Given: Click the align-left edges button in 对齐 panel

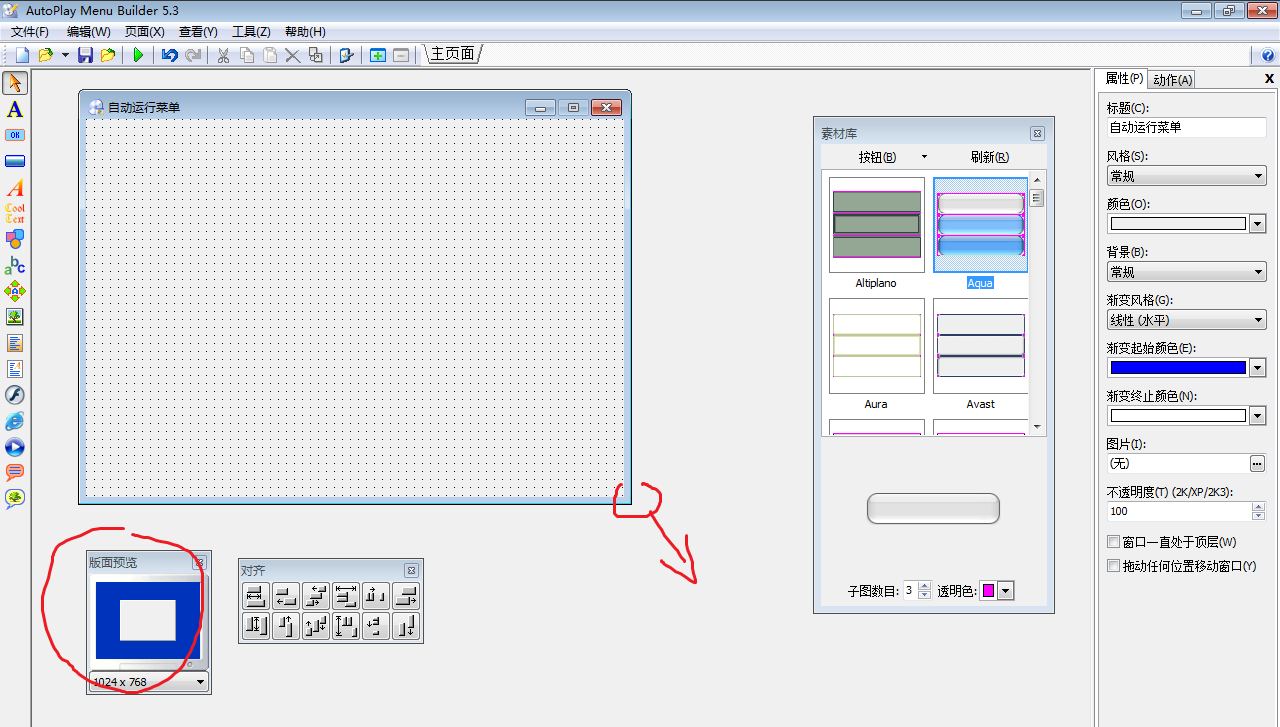Looking at the screenshot, I should pyautogui.click(x=286, y=597).
